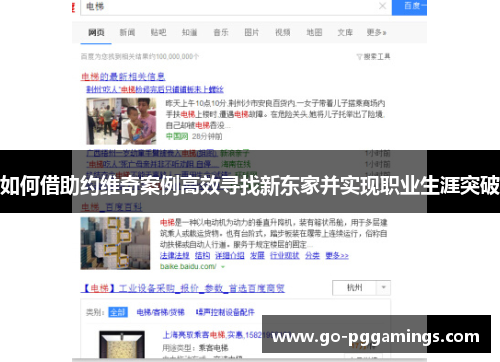
Task: Open the 视频 tab
Action: pos(283,32)
